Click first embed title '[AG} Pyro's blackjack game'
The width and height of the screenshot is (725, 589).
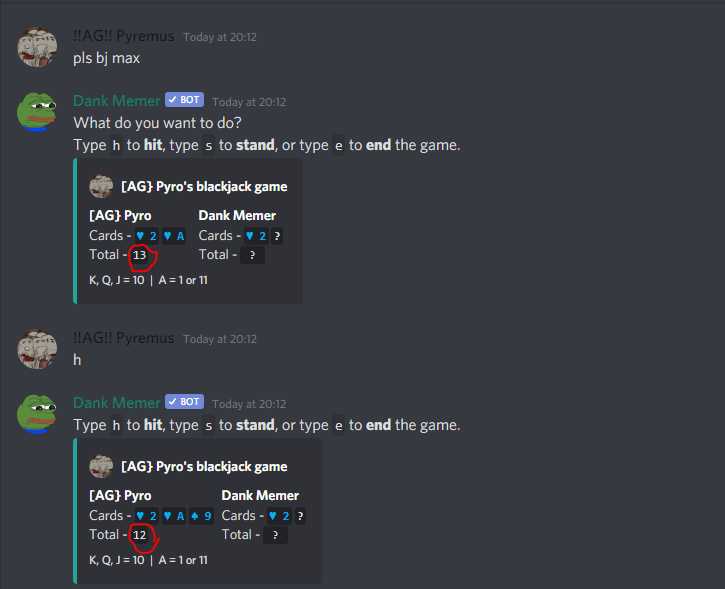[x=204, y=187]
